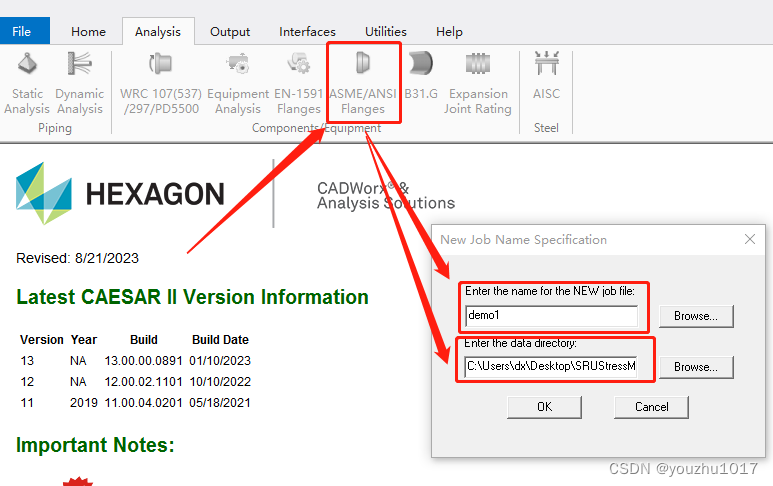Browse for the data directory
Image resolution: width=773 pixels, height=486 pixels.
click(696, 367)
